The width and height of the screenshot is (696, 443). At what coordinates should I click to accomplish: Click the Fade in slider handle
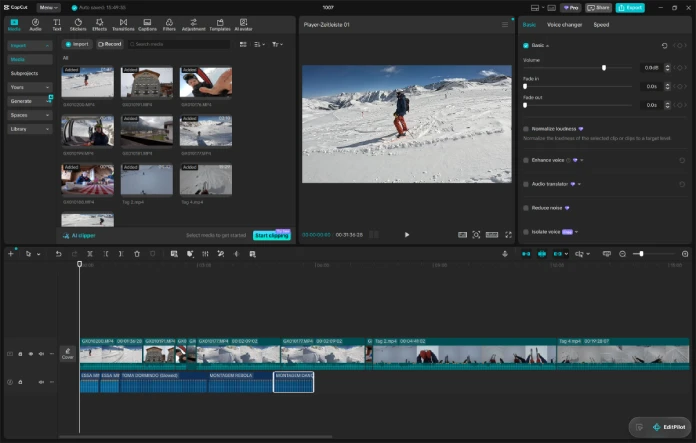(x=525, y=87)
